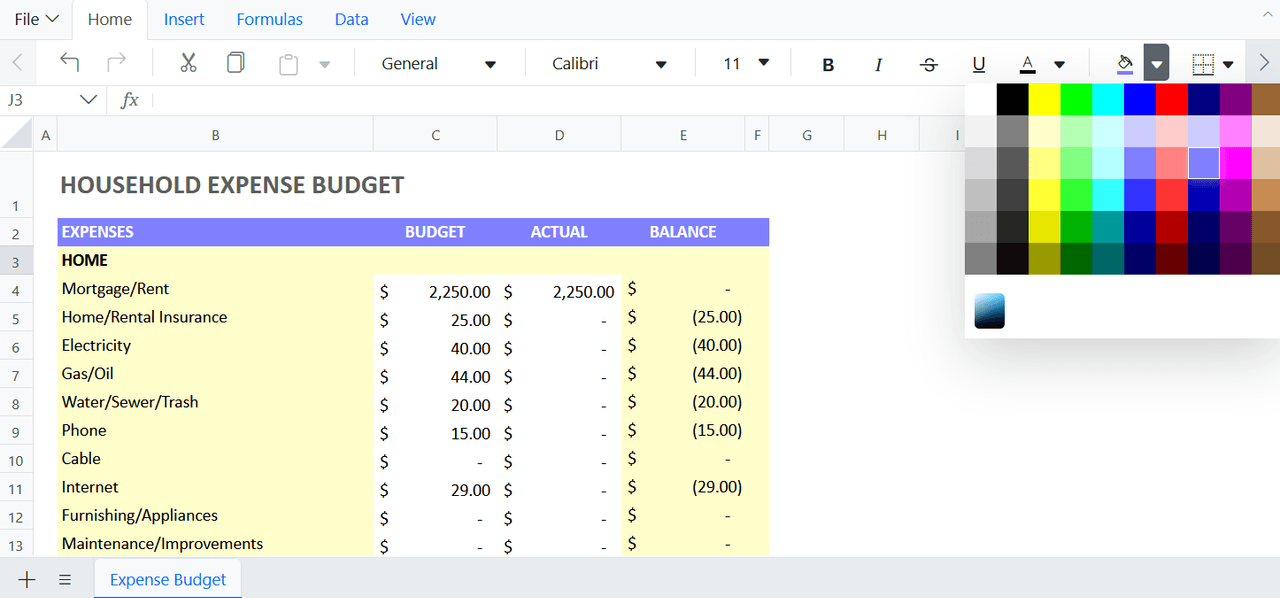This screenshot has width=1280, height=598.
Task: Select the Expense Budget sheet tab
Action: point(168,579)
